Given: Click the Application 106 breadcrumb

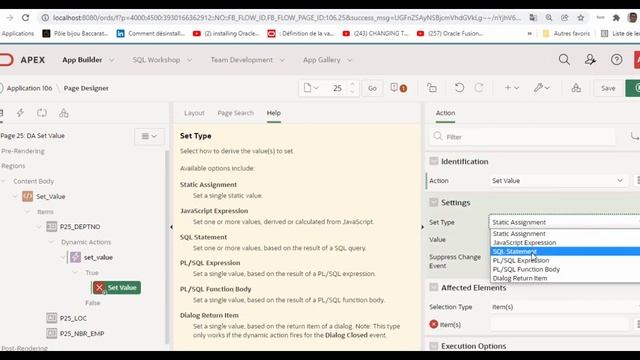Looking at the screenshot, I should coord(29,88).
